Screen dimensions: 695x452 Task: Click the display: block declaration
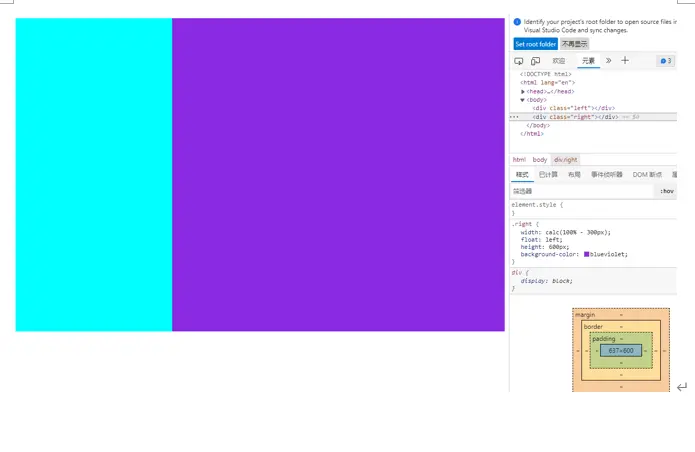click(x=547, y=281)
